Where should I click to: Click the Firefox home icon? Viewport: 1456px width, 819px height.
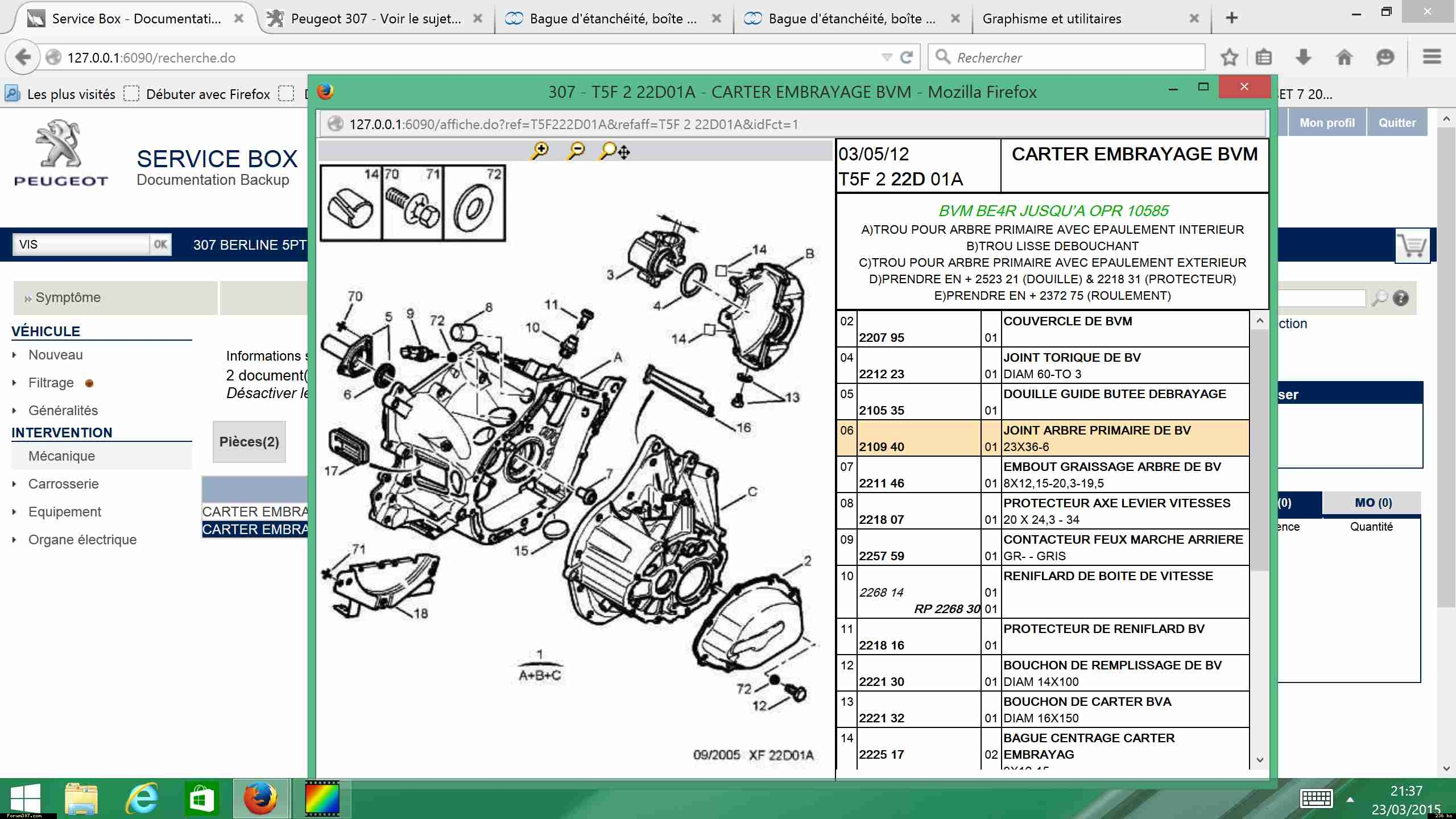pos(1345,57)
